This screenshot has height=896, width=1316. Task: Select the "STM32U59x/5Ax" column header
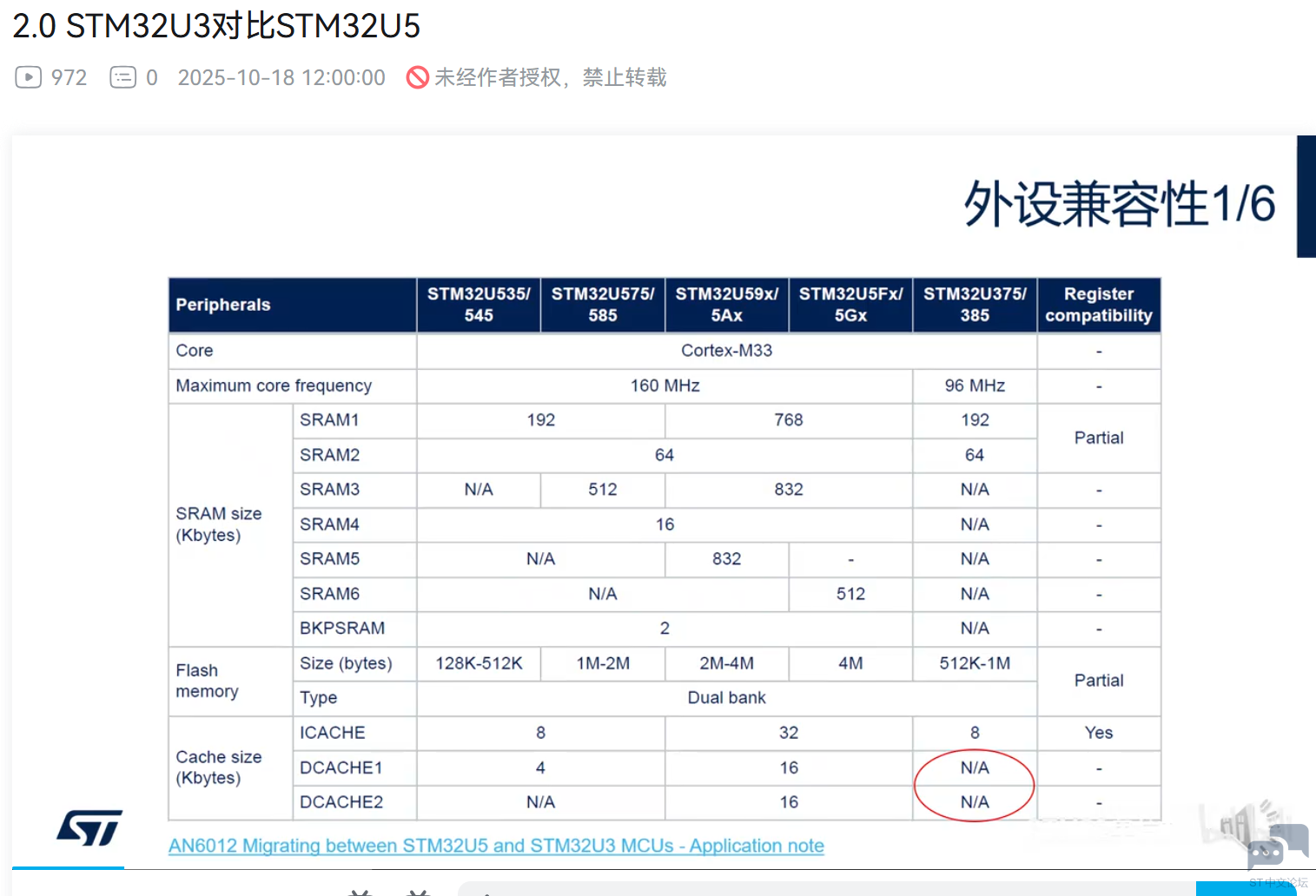click(x=727, y=305)
